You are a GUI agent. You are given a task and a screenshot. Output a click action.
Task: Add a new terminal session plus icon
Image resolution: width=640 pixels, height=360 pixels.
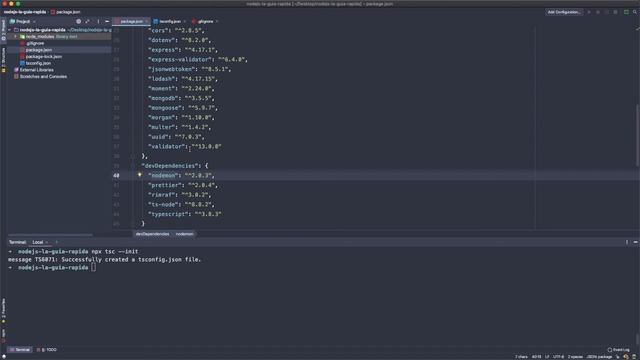pos(56,242)
